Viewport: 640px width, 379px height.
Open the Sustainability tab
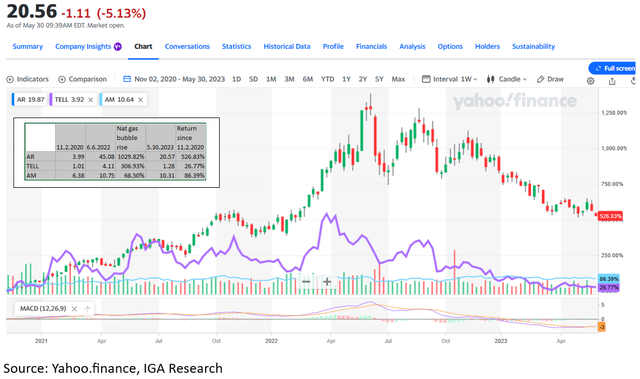point(533,47)
